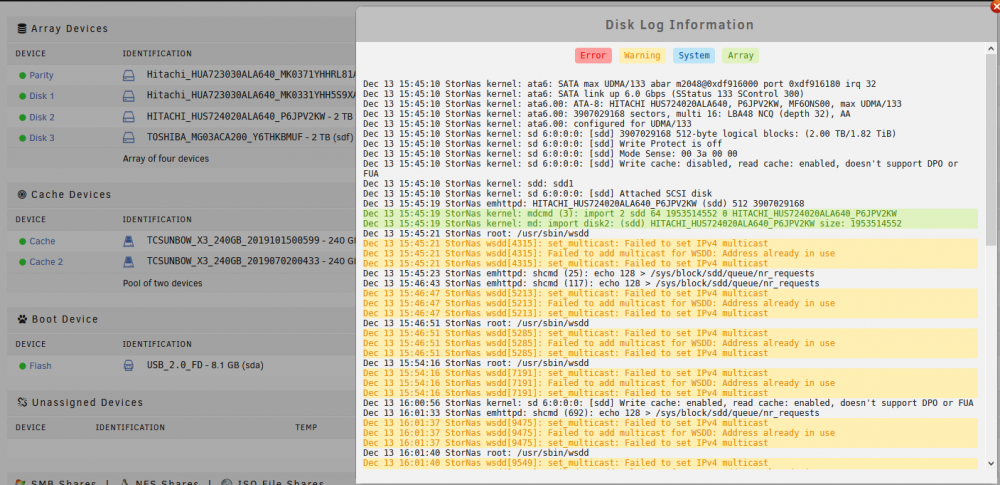The height and width of the screenshot is (485, 1000).
Task: Toggle the Array log filter
Action: [740, 56]
